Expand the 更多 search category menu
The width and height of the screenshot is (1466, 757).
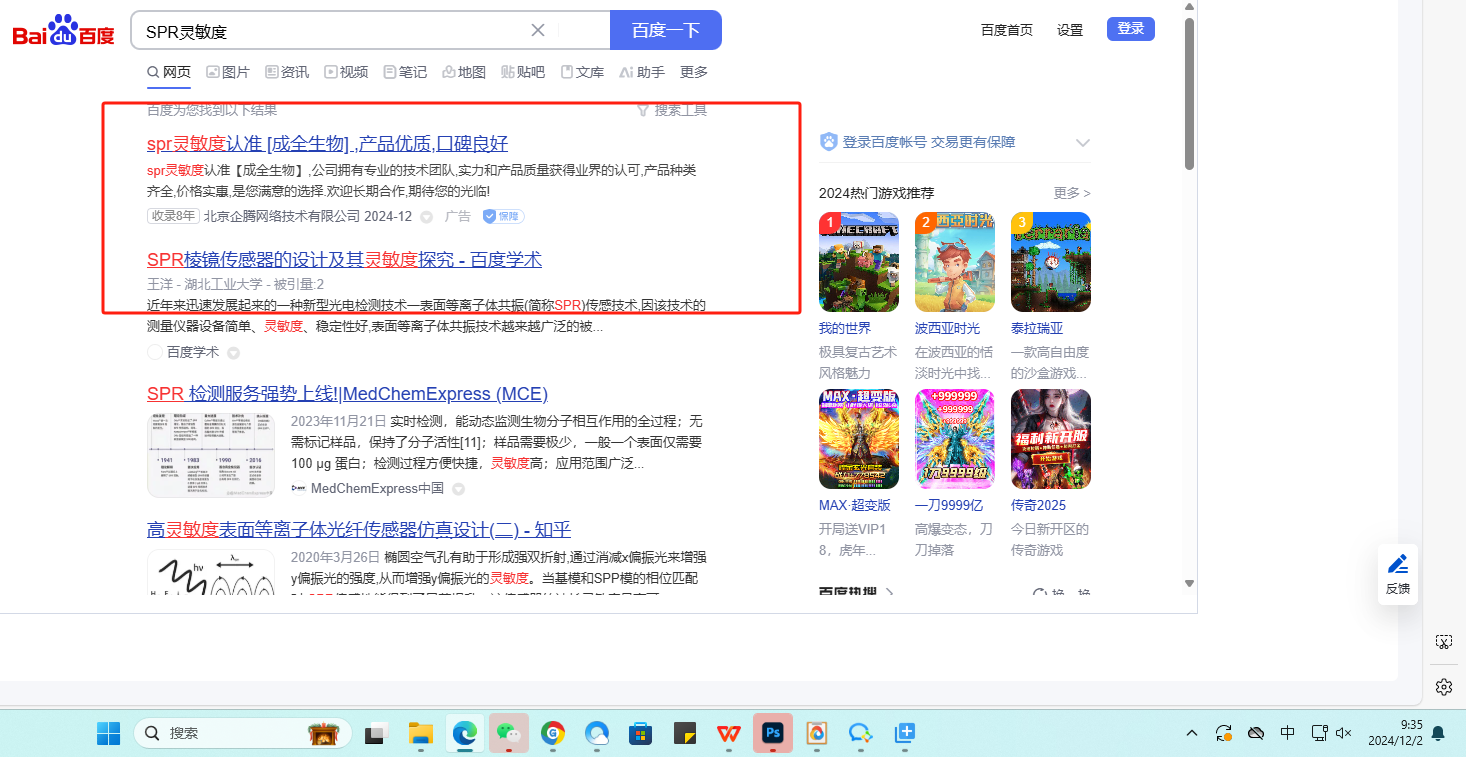[x=694, y=72]
